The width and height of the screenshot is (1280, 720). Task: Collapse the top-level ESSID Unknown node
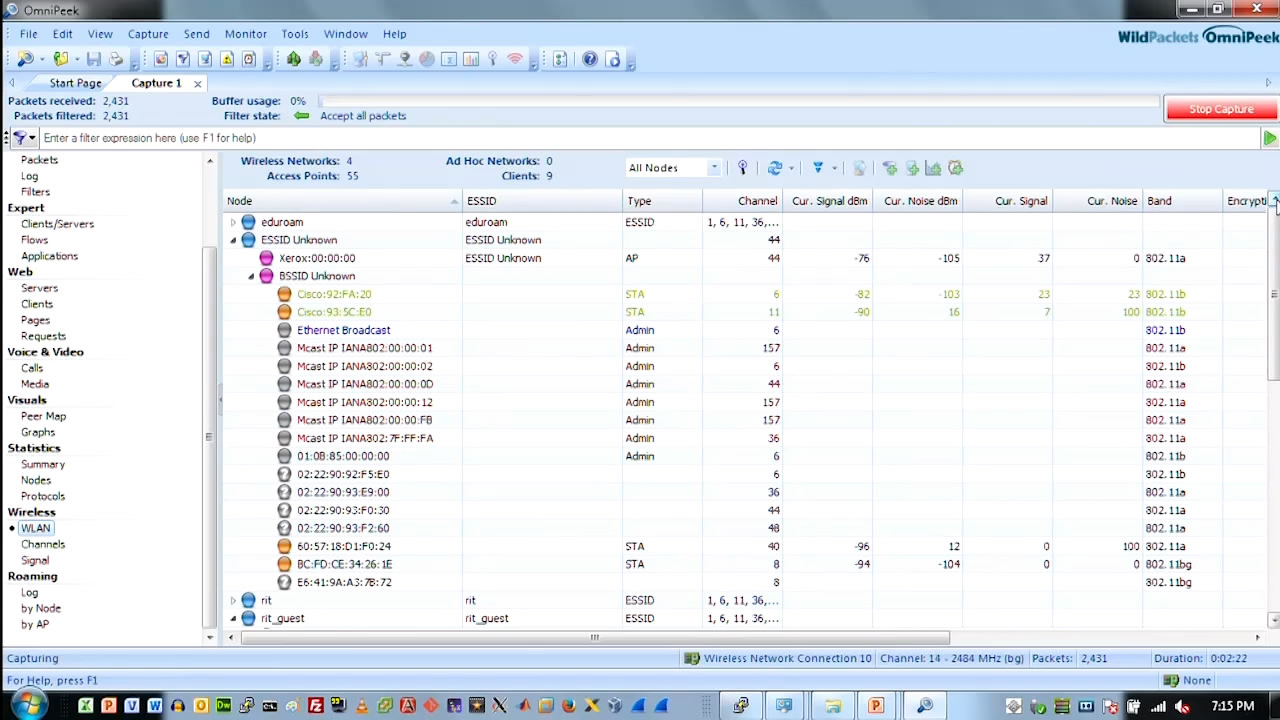coord(233,240)
